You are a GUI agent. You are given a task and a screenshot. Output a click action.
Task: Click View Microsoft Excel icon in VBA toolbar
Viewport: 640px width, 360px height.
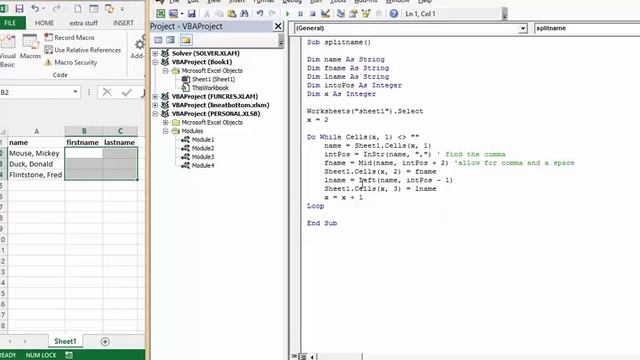pyautogui.click(x=160, y=13)
